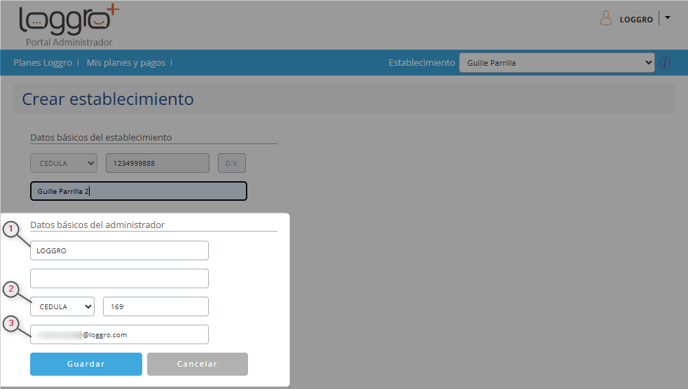Open the establishment CEDULA document type dropdown

pyautogui.click(x=64, y=163)
